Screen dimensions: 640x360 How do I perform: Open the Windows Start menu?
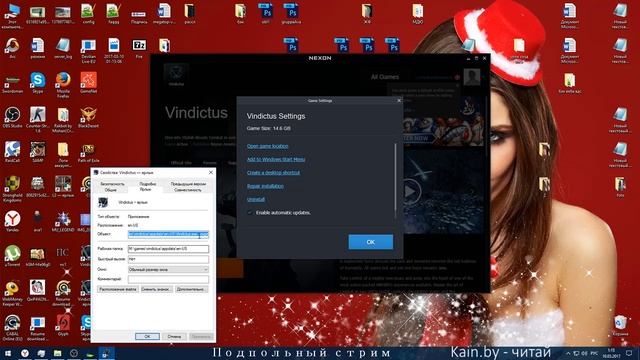click(7, 353)
